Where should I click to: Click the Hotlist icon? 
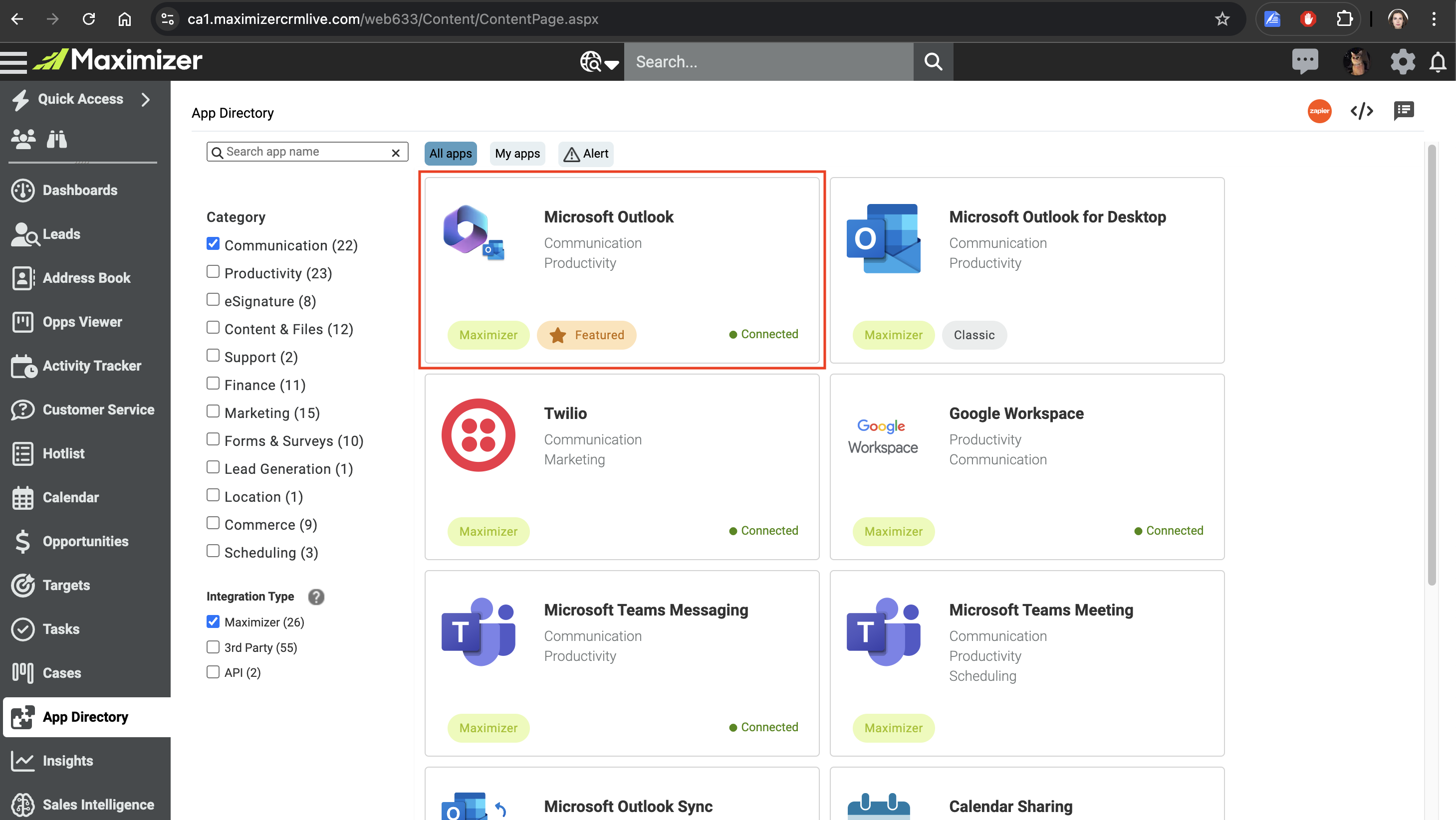[x=22, y=454]
